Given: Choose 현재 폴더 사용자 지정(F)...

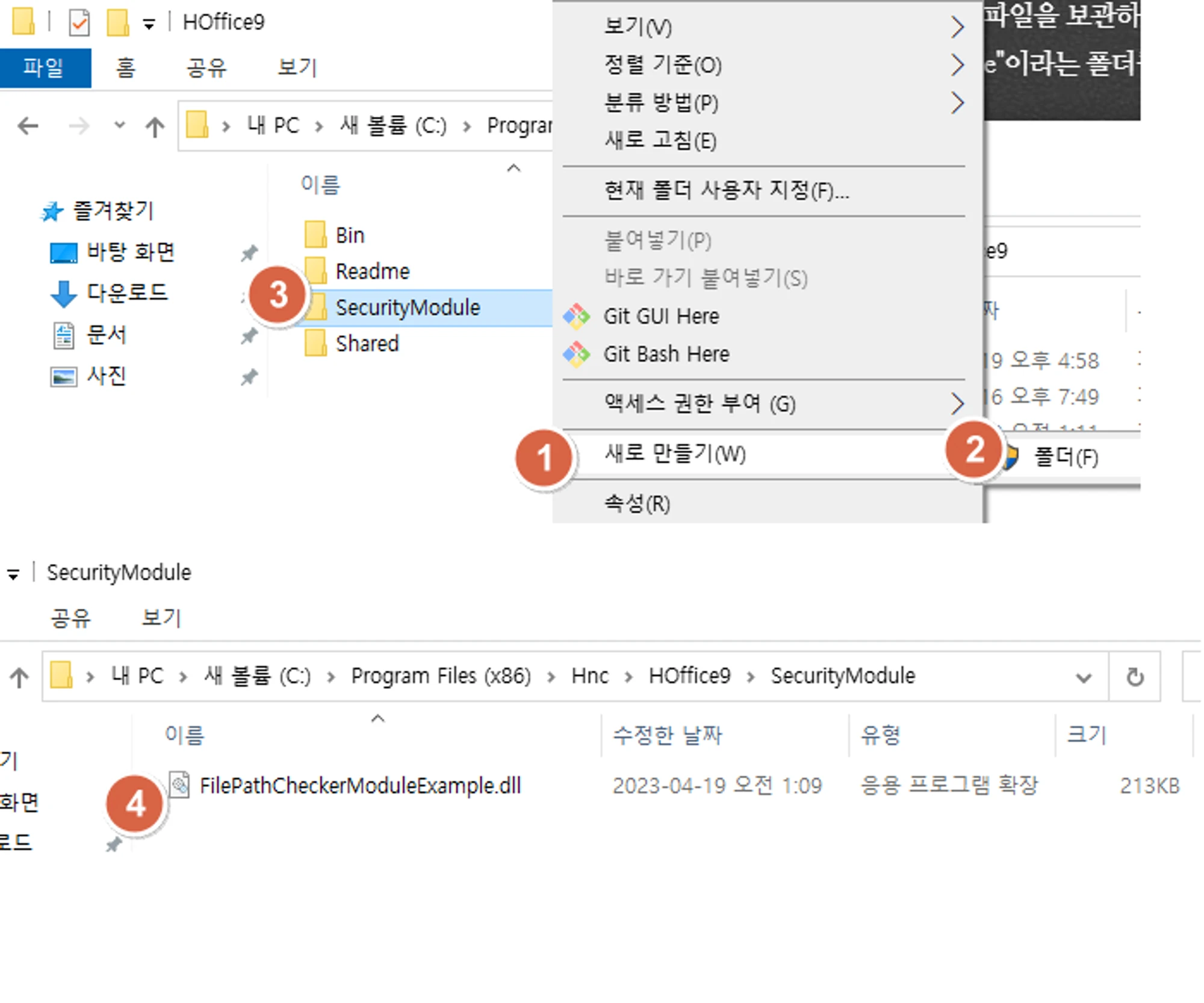Looking at the screenshot, I should (x=768, y=191).
